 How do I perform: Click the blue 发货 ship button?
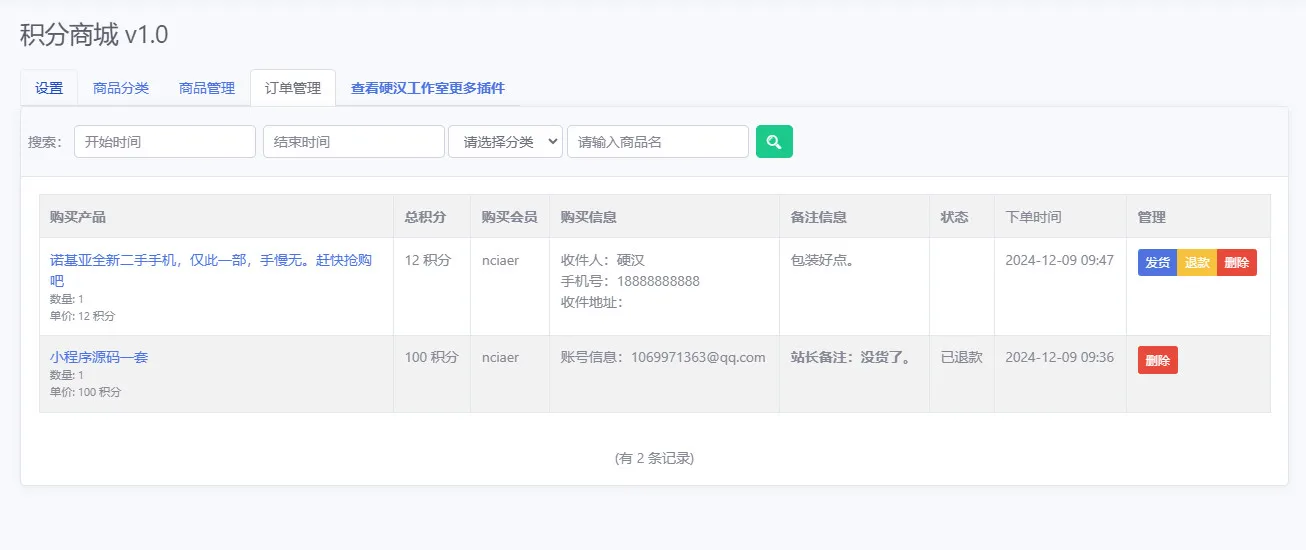[1158, 263]
